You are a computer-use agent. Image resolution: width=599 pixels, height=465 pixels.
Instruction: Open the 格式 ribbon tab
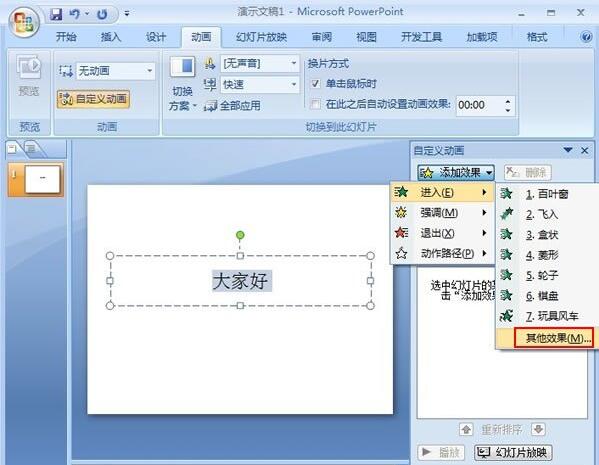click(x=537, y=37)
